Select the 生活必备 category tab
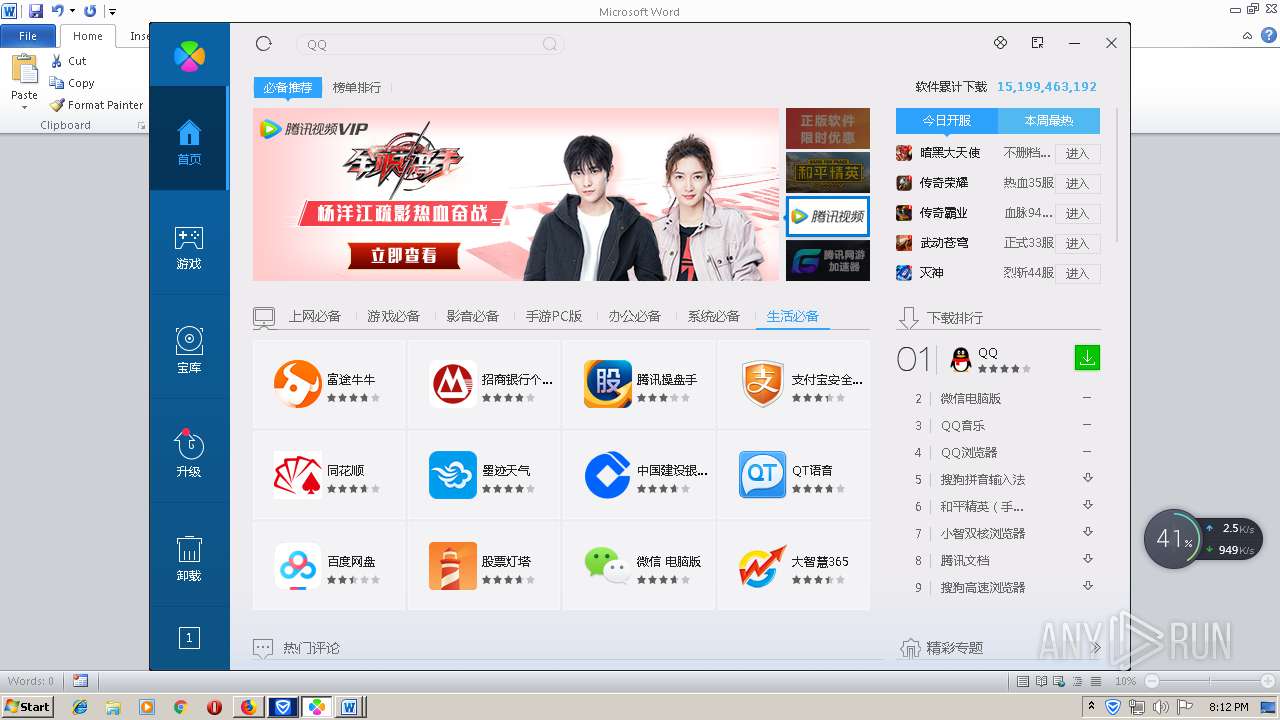1280x720 pixels. pos(793,316)
